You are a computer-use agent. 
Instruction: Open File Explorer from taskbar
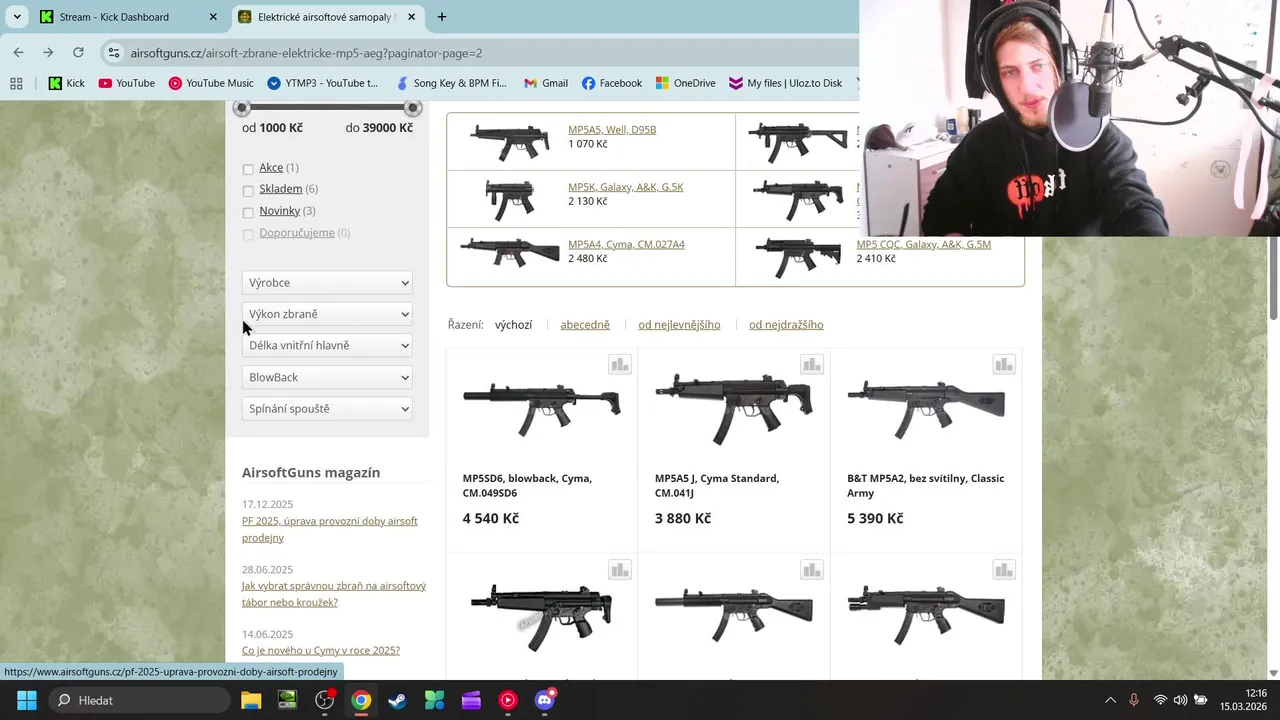250,700
